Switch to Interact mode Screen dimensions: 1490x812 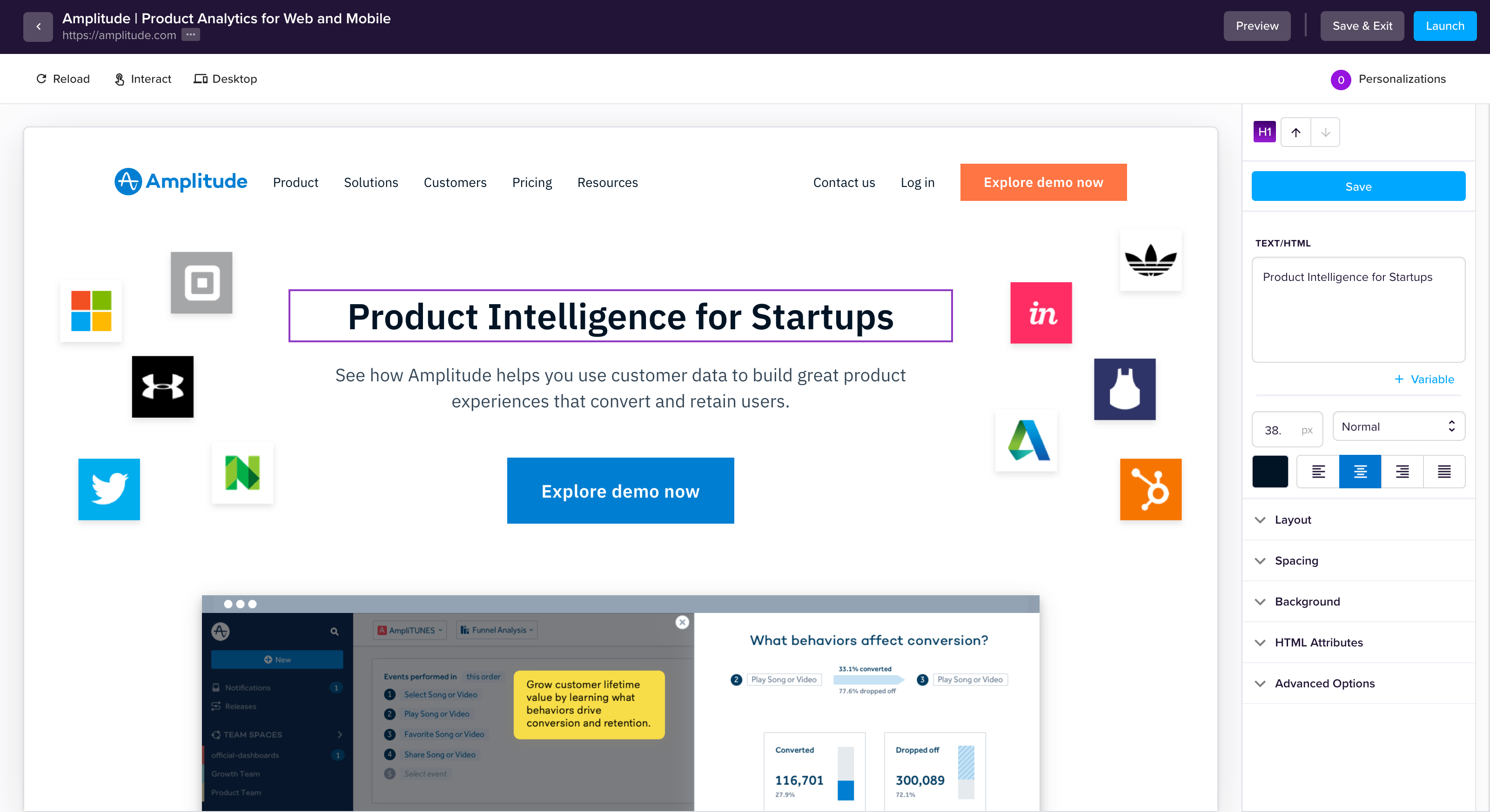tap(143, 79)
